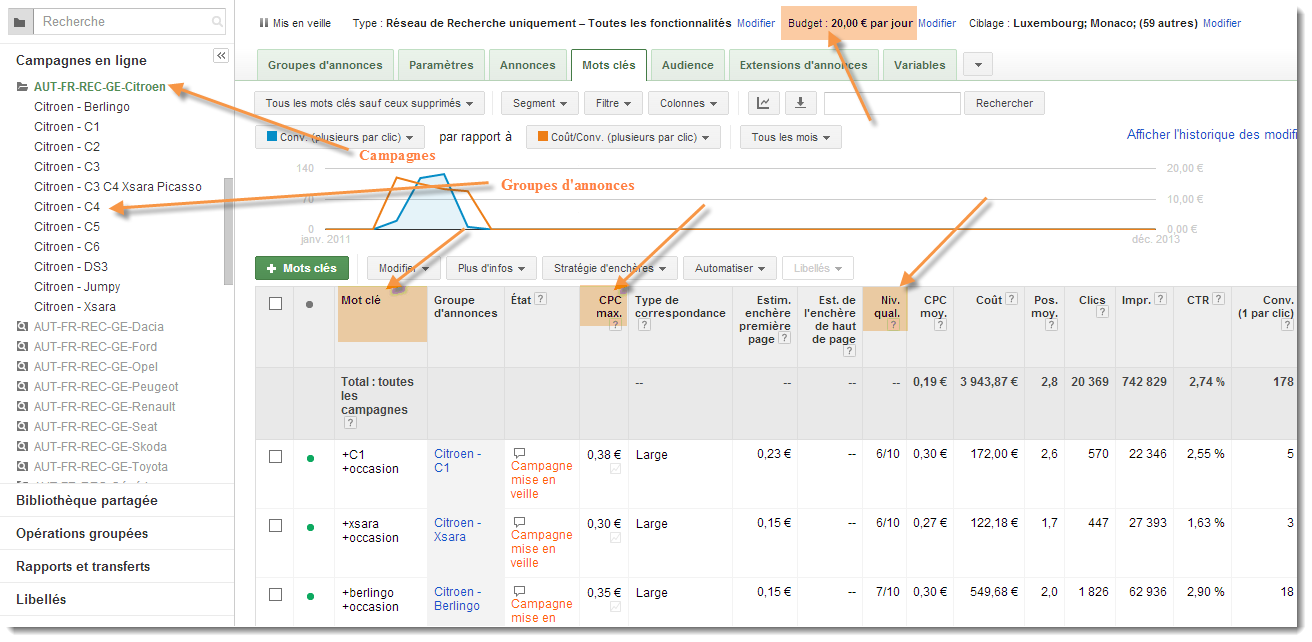Open the Modifier dropdown beside + Mots clés
Screen dimensions: 1312x642
[x=404, y=268]
